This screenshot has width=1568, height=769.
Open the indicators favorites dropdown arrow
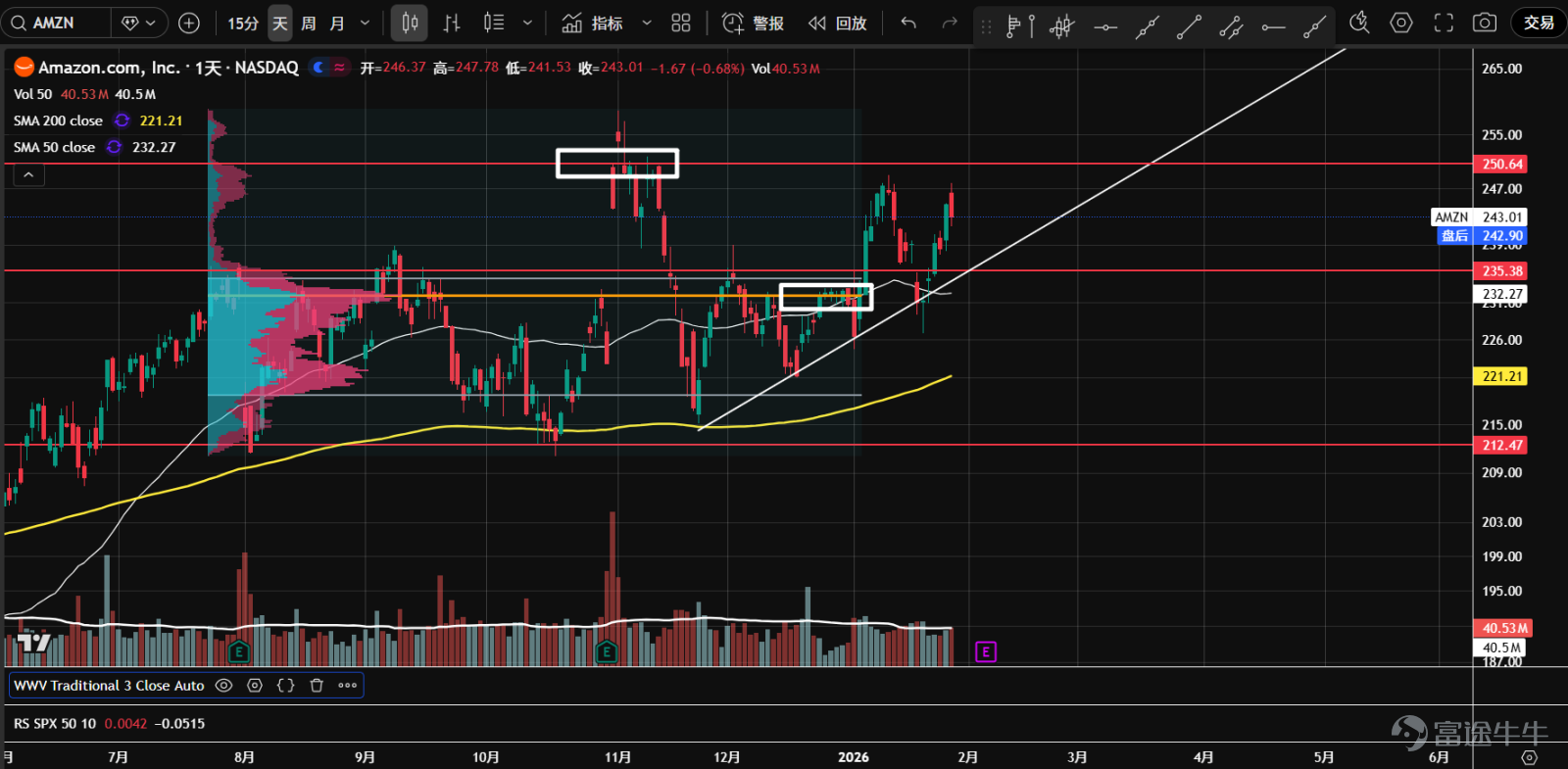[646, 23]
